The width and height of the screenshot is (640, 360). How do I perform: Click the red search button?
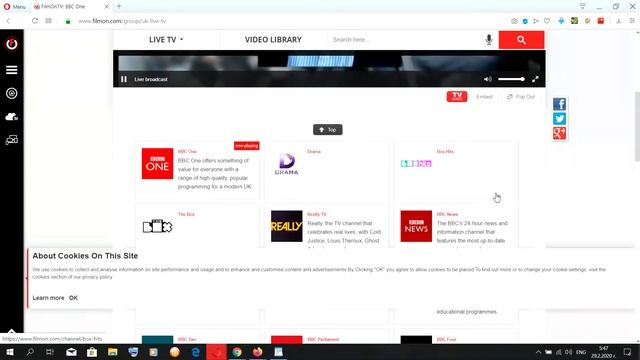pyautogui.click(x=521, y=40)
